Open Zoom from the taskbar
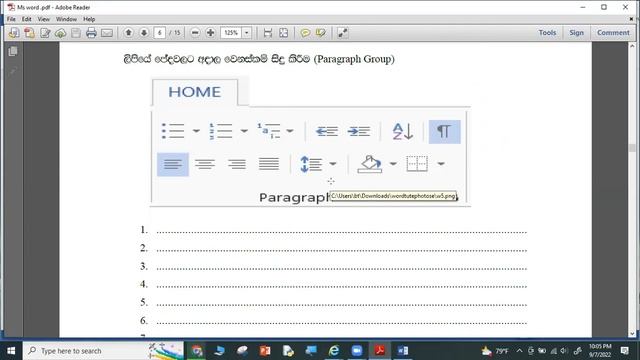 coord(357,351)
